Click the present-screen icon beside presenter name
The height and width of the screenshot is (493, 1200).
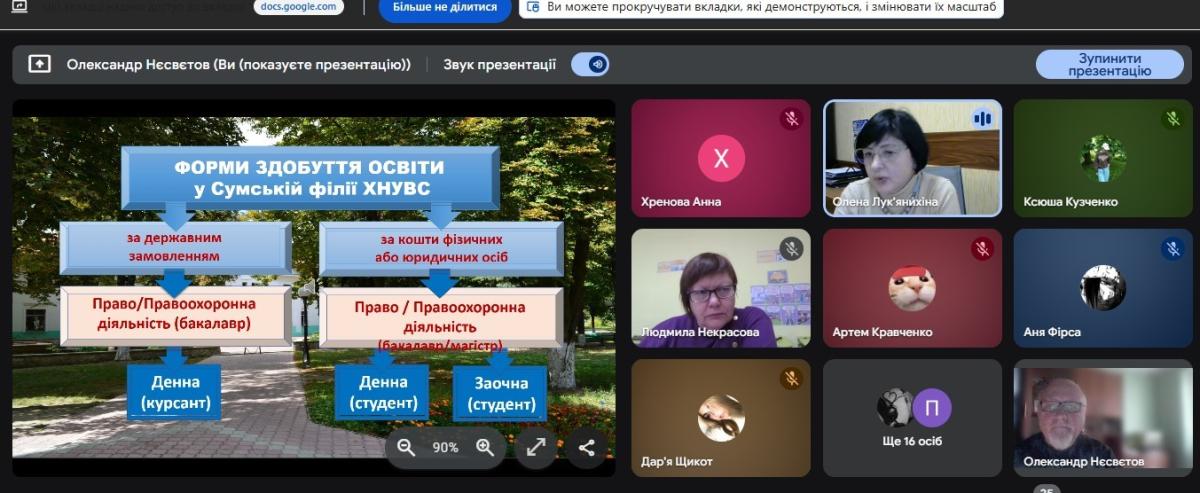coord(39,64)
